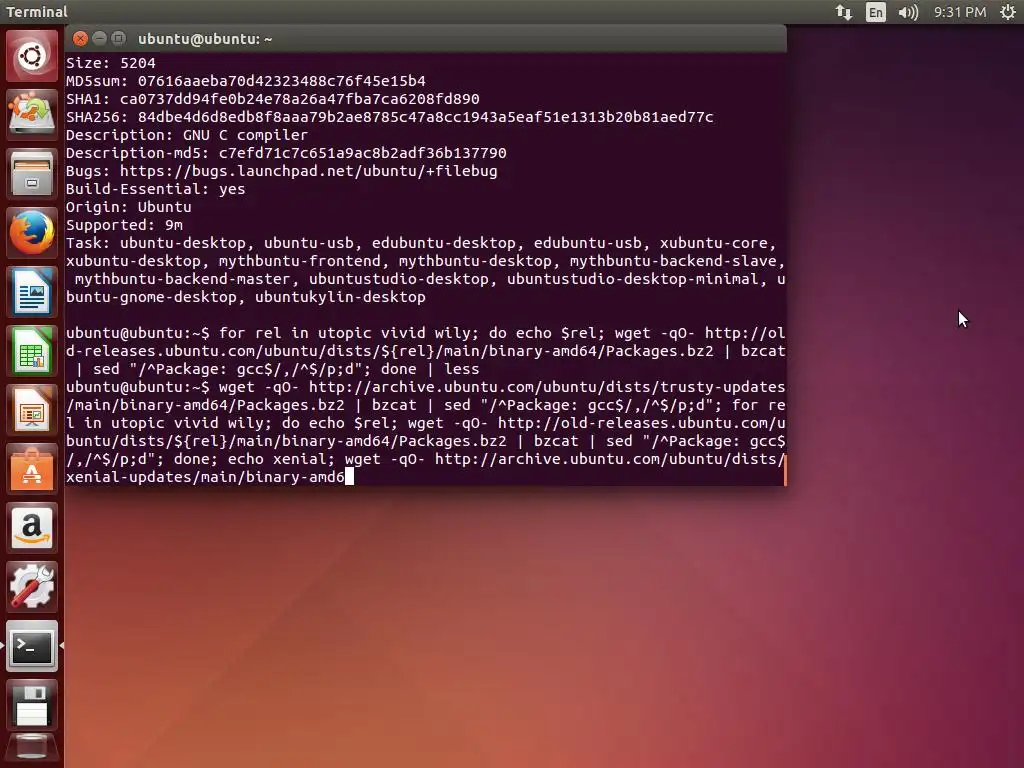Click the Description-md5 line

pos(286,153)
